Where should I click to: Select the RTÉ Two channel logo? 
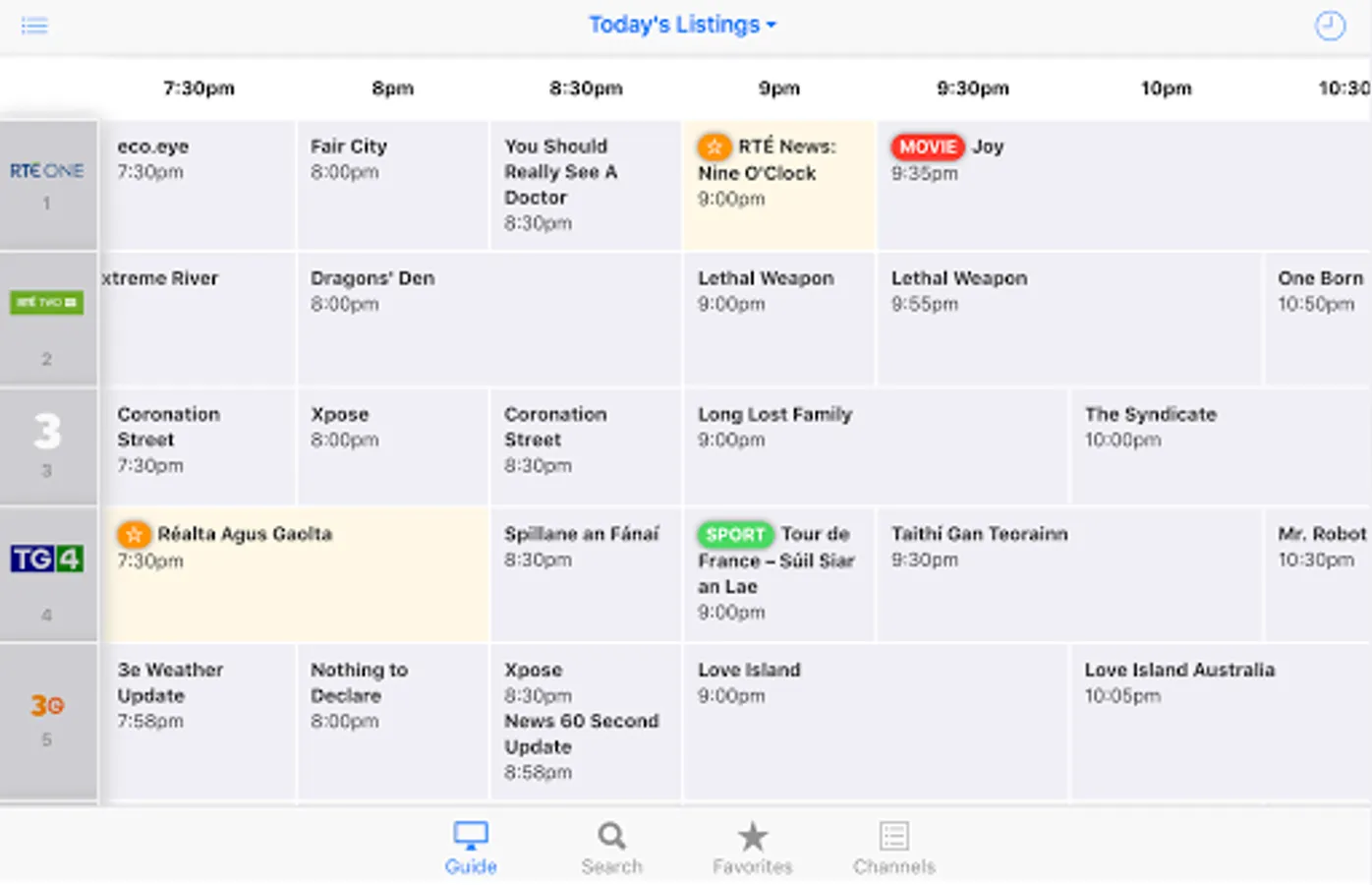coord(47,303)
